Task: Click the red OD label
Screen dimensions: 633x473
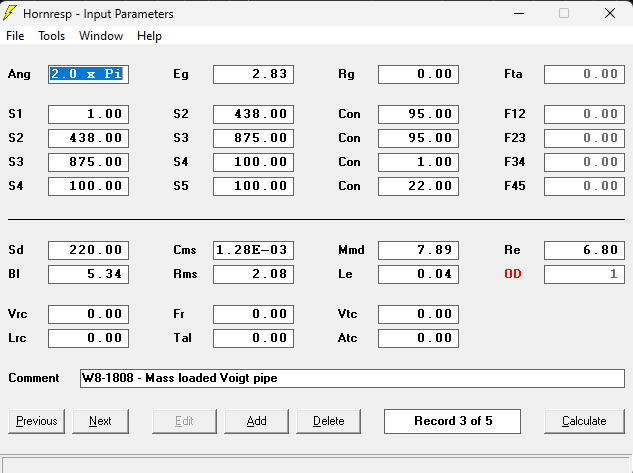Action: pyautogui.click(x=513, y=274)
